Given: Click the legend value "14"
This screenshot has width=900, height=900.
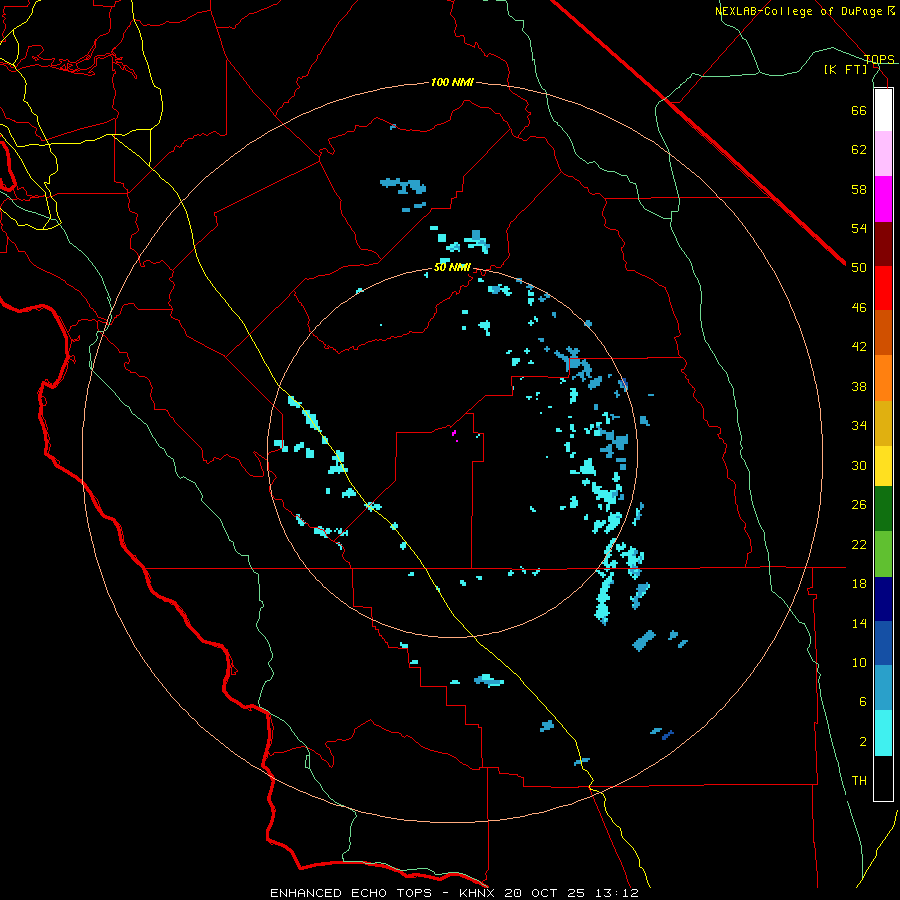Looking at the screenshot, I should click(x=859, y=623).
